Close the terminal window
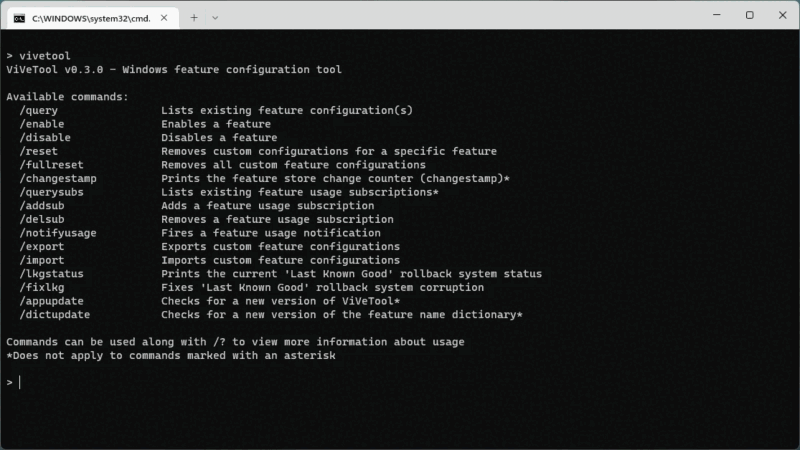This screenshot has height=450, width=800. pos(780,15)
